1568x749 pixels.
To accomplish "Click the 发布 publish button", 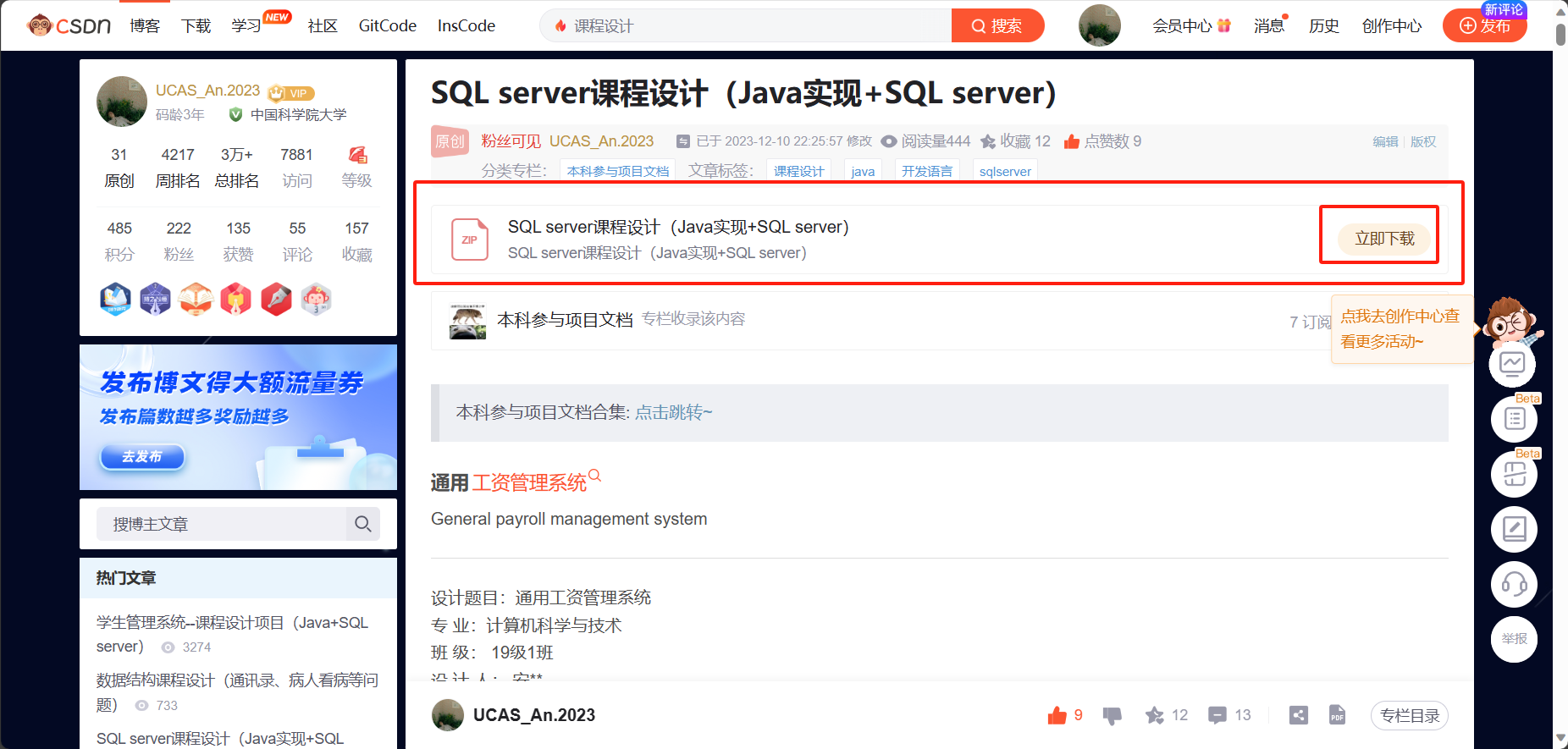I will [x=1485, y=26].
